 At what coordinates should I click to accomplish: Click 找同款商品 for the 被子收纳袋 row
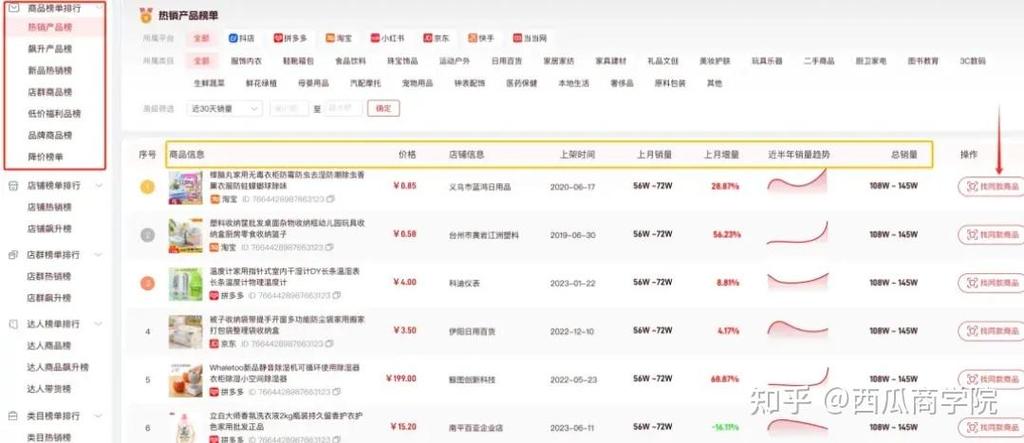991,331
